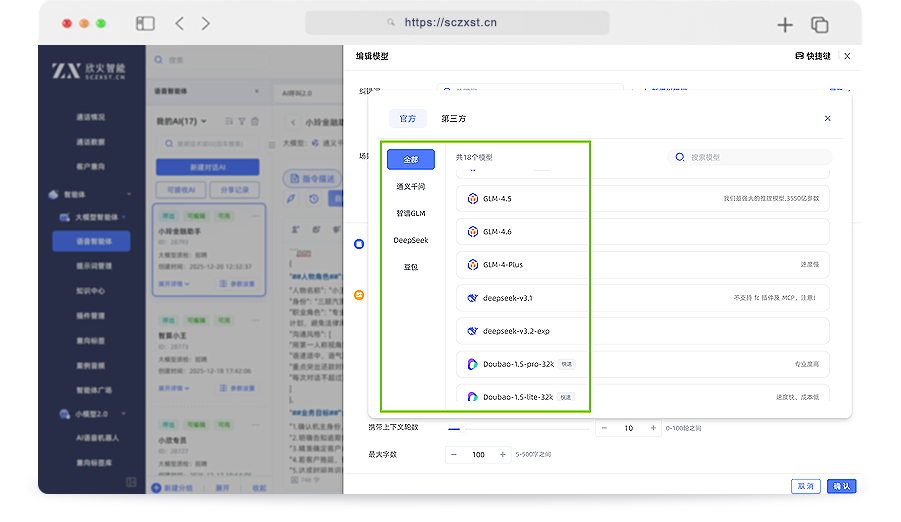The image size is (901, 522).
Task: Switch to the 第三方 tab
Action: 453,119
